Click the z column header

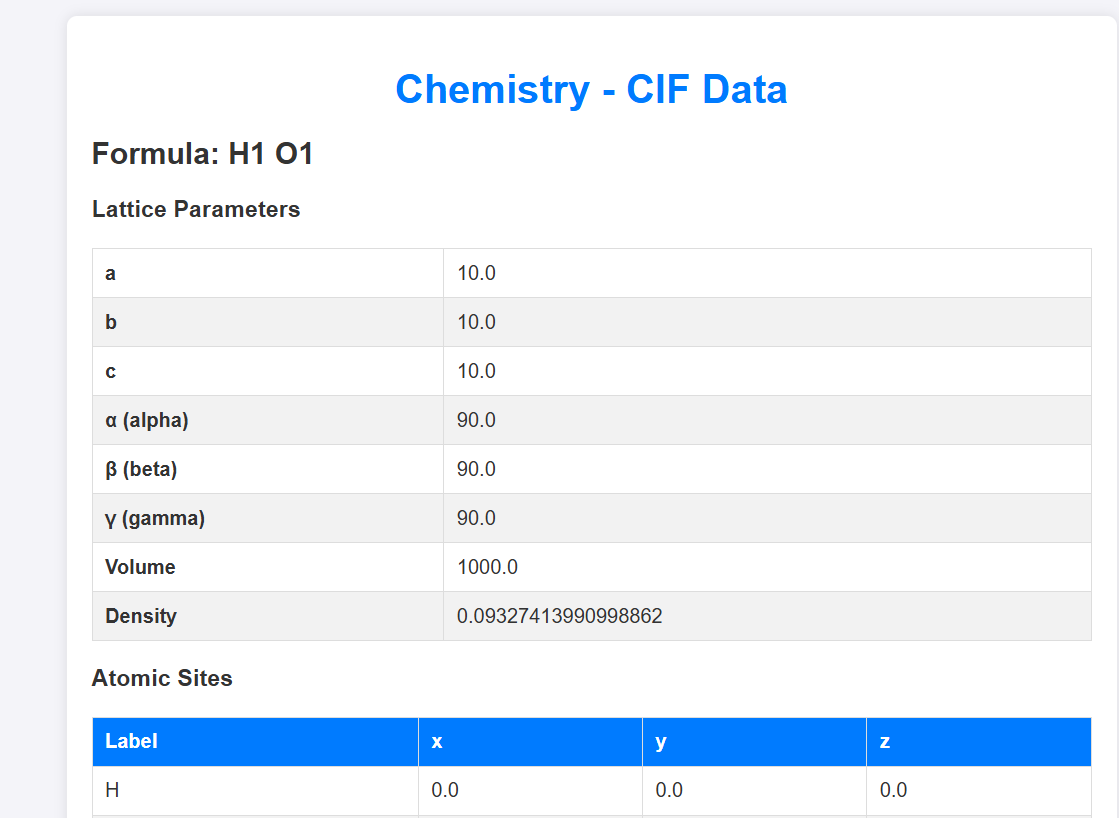click(x=885, y=741)
